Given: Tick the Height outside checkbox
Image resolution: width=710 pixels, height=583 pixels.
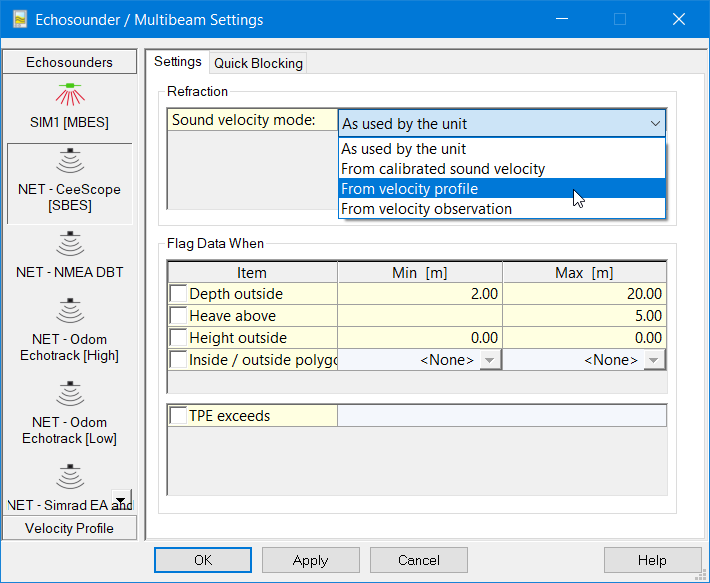Looking at the screenshot, I should coord(178,338).
